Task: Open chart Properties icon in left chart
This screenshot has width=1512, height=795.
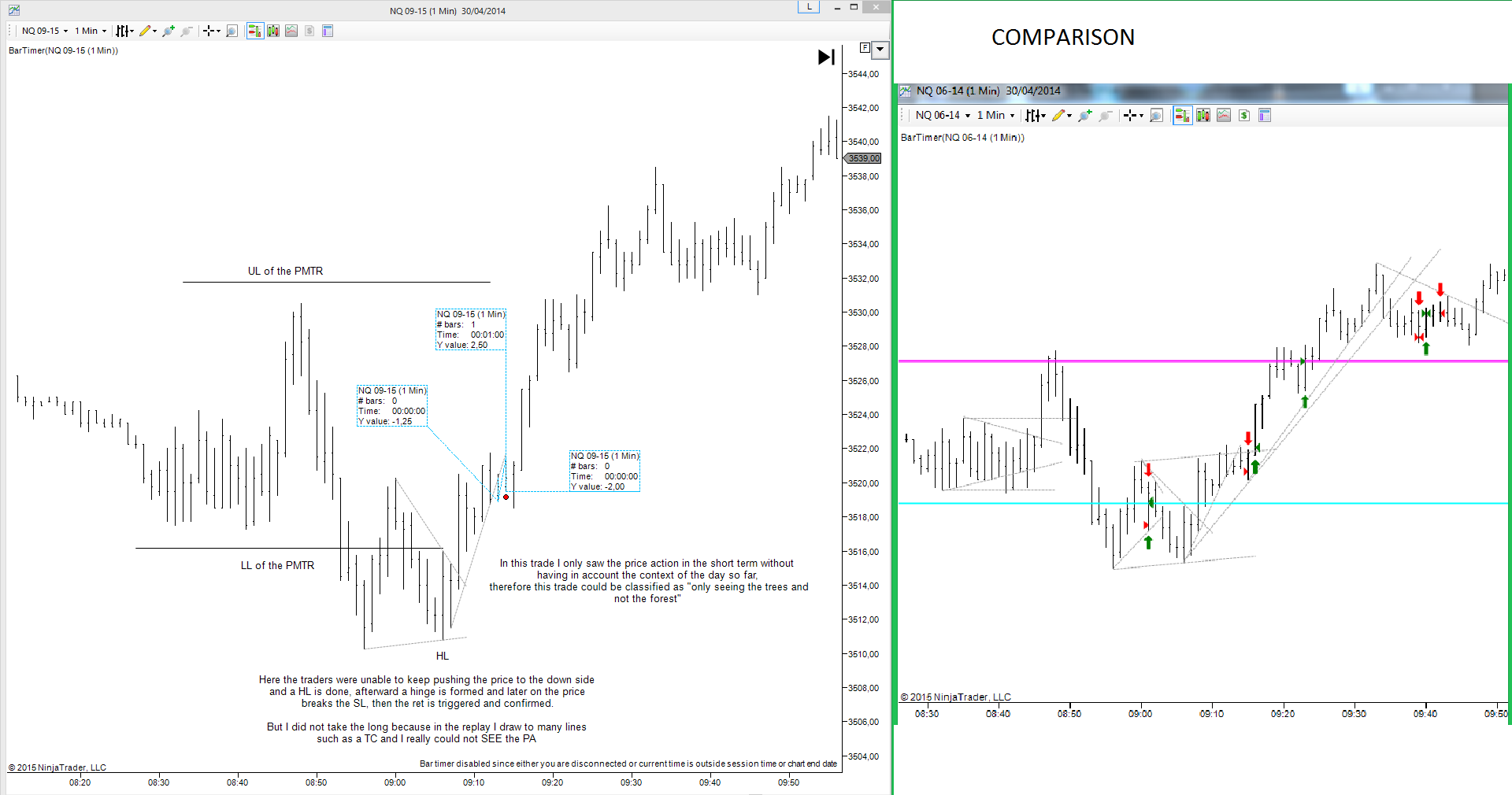Action: coord(328,31)
